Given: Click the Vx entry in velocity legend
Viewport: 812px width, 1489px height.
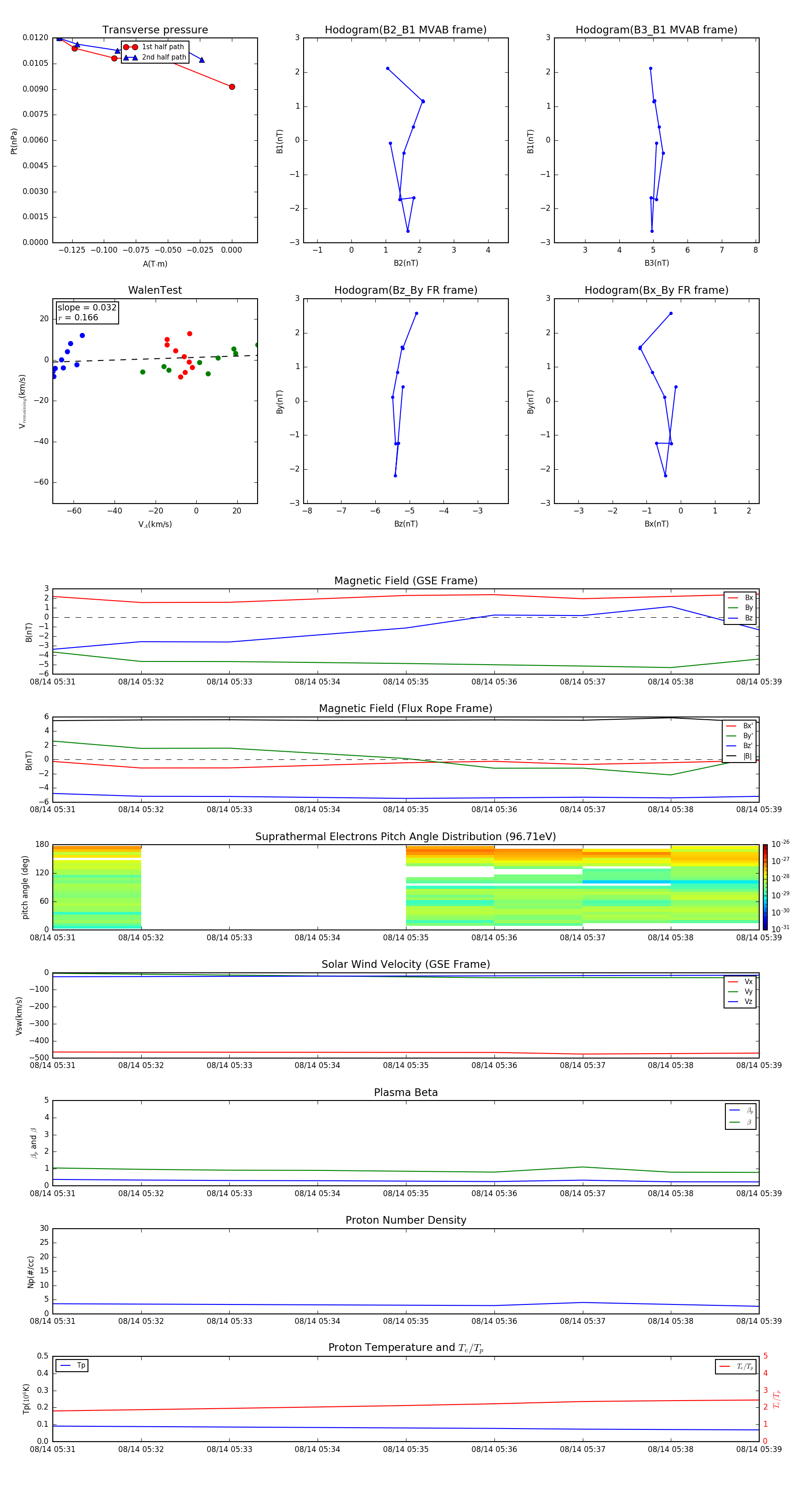Looking at the screenshot, I should coord(740,981).
